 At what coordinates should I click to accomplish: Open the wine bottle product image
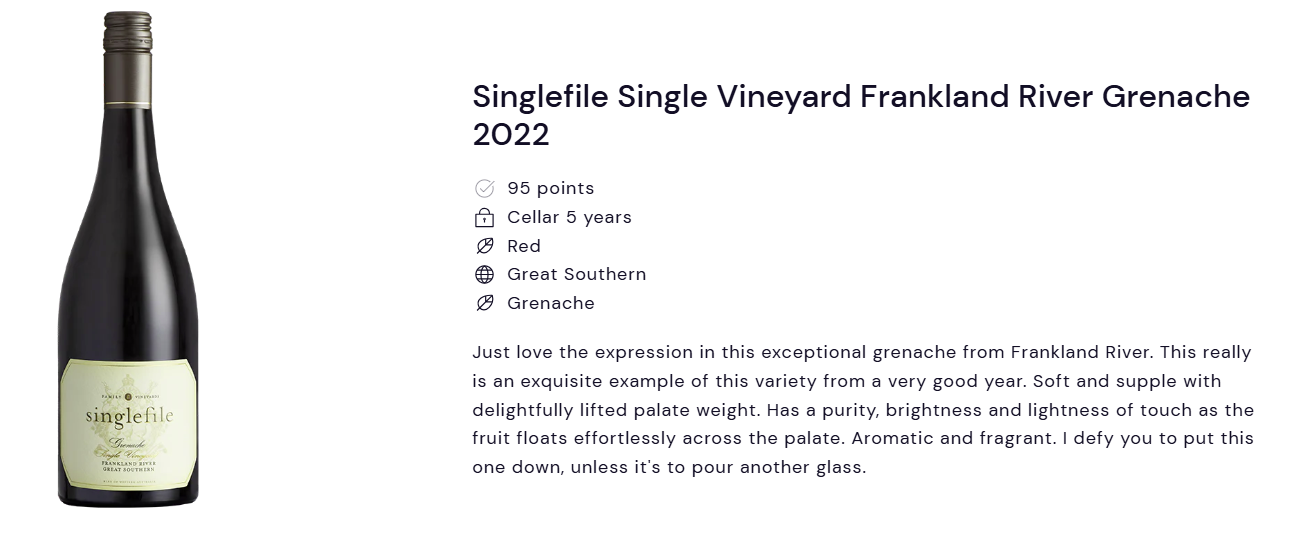tap(128, 259)
